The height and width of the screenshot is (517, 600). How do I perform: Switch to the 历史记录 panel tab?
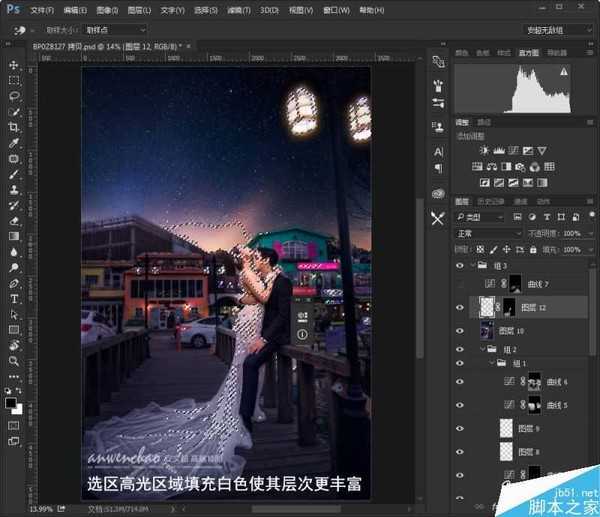pos(491,201)
